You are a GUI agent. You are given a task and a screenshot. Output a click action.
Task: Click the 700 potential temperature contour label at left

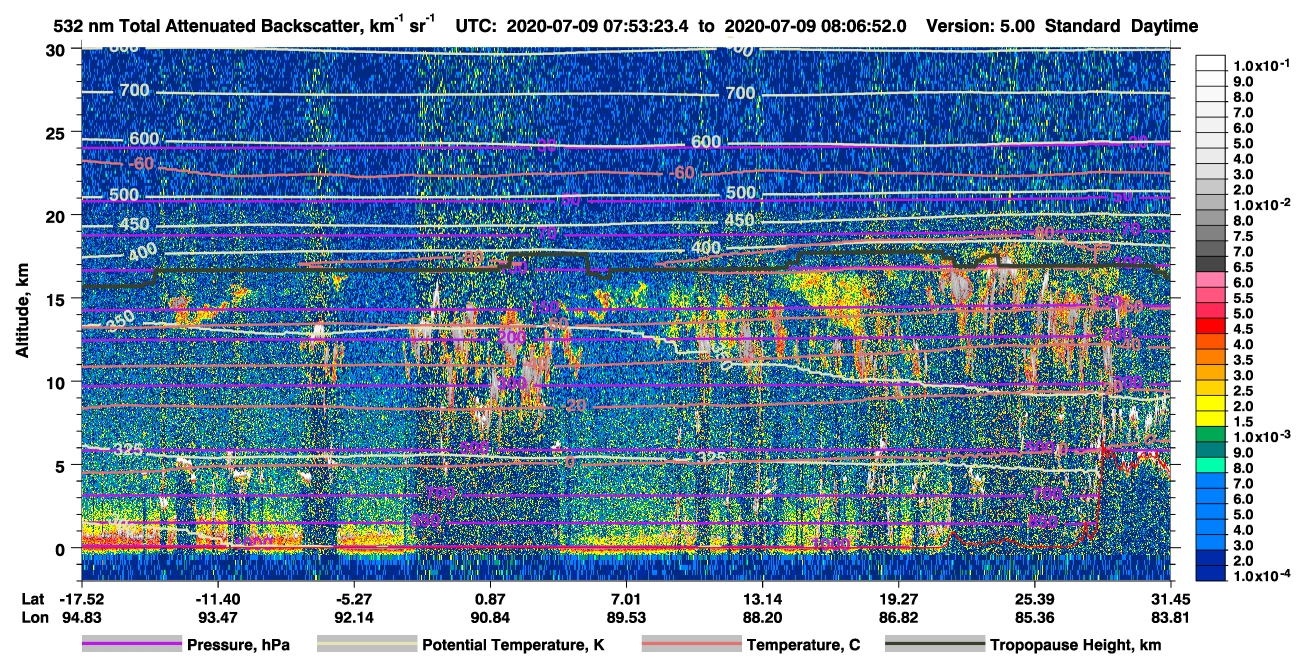click(134, 91)
